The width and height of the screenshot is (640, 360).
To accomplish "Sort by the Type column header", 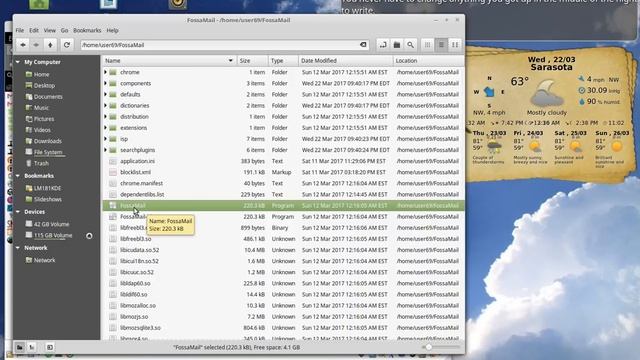I will tap(283, 60).
